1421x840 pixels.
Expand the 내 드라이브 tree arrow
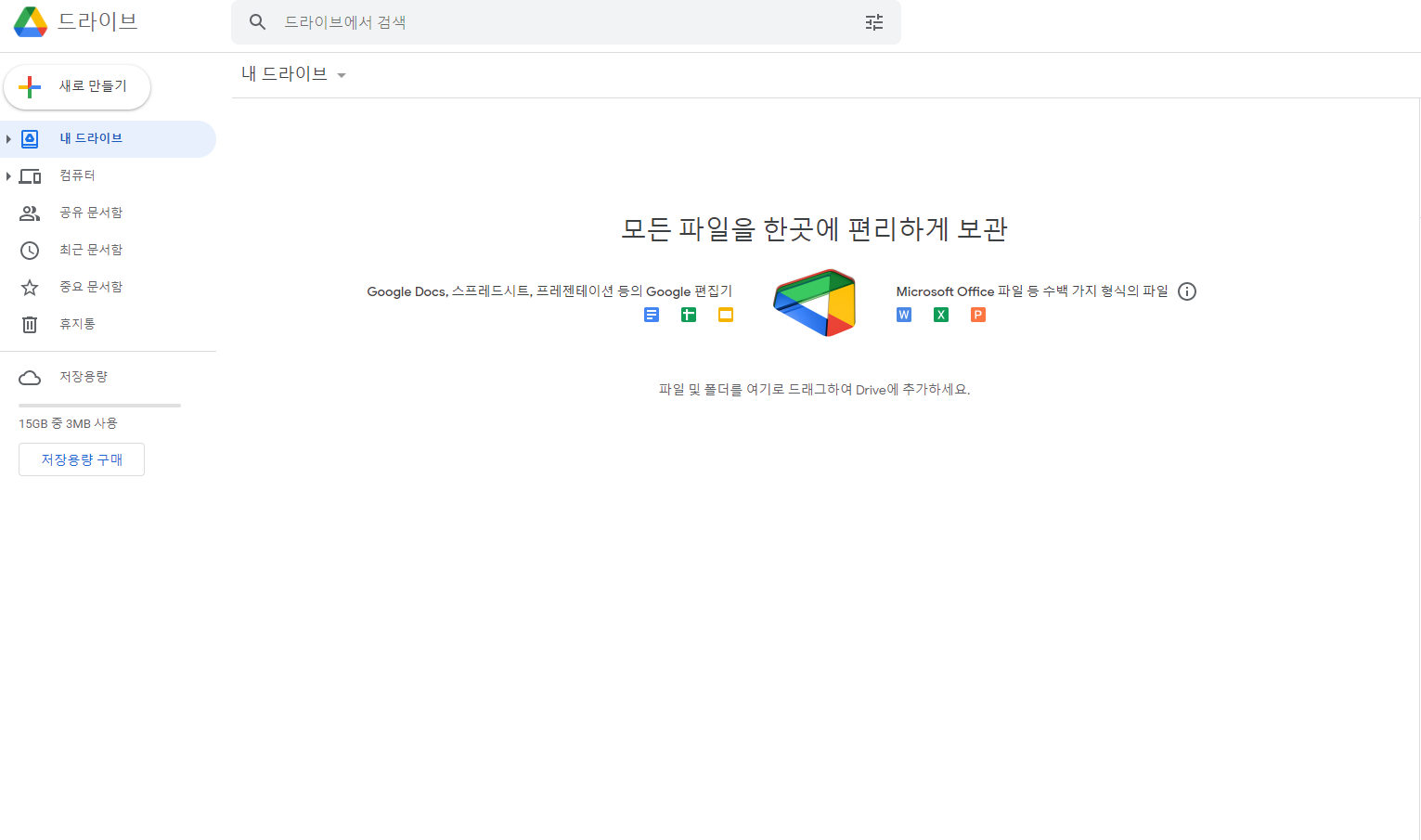point(8,138)
